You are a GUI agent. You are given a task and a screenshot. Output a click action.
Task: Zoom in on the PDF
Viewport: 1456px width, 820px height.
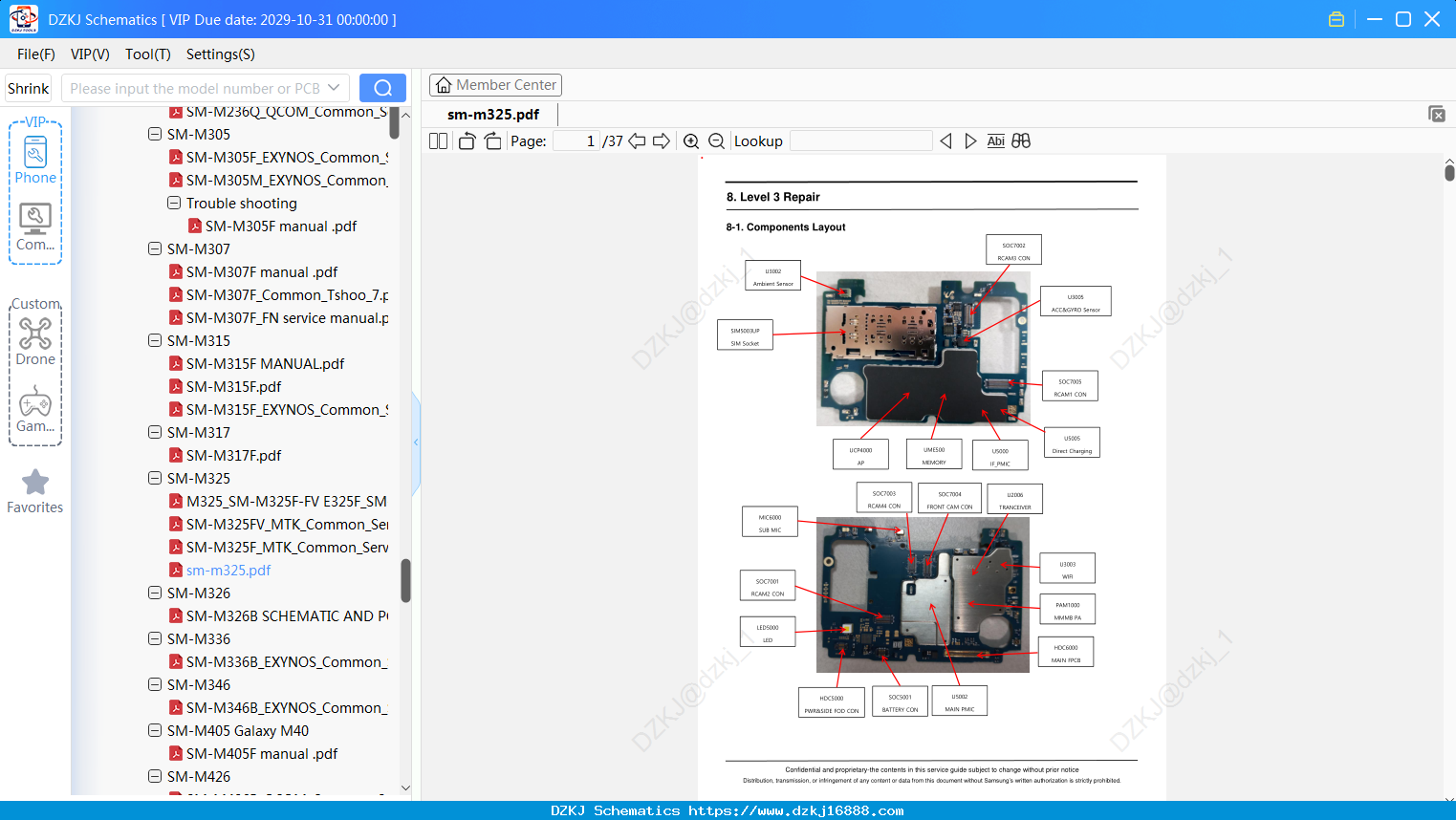[691, 140]
